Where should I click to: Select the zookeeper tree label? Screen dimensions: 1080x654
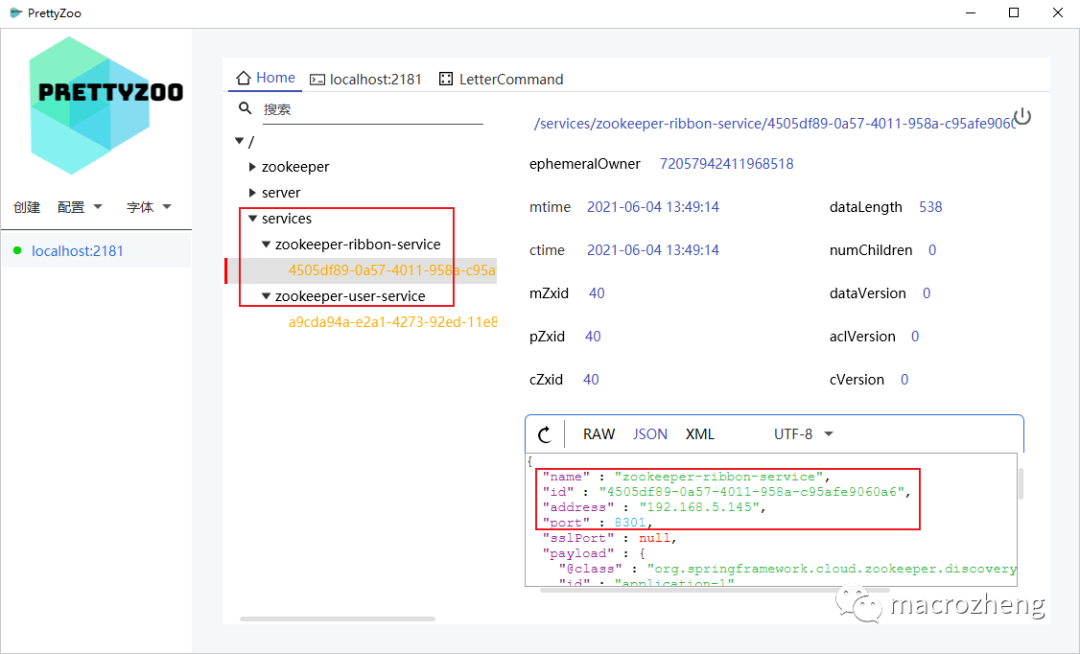(295, 167)
